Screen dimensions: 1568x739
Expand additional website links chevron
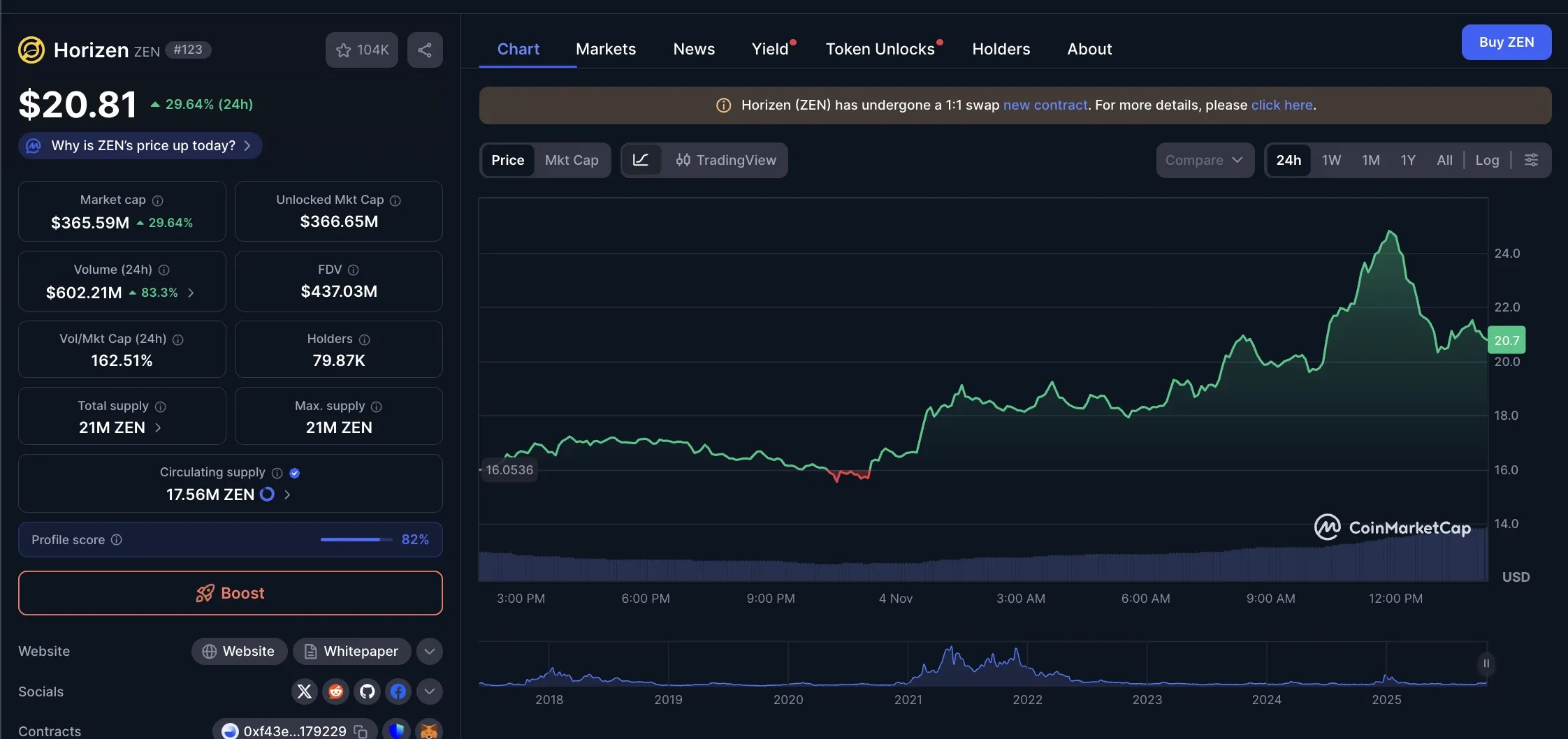point(429,651)
